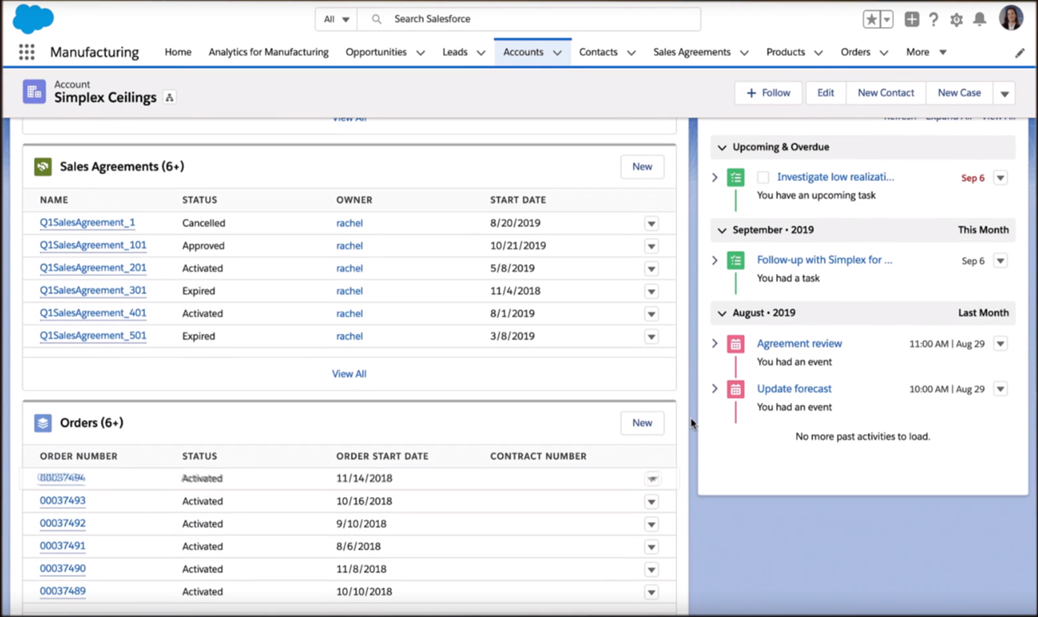Click the Account record icon in header
1038x617 pixels.
tap(34, 91)
